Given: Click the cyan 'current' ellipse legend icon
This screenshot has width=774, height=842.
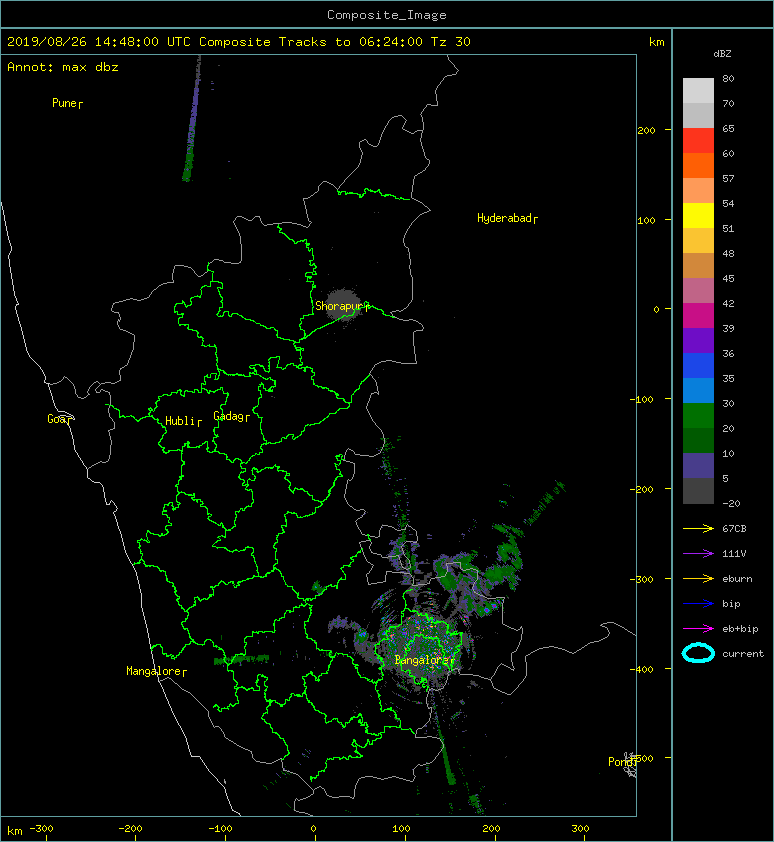Looking at the screenshot, I should [x=698, y=653].
